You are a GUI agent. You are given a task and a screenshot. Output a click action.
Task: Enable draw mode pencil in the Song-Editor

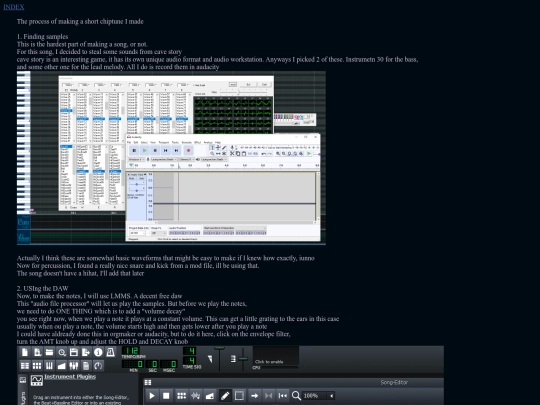click(x=225, y=395)
